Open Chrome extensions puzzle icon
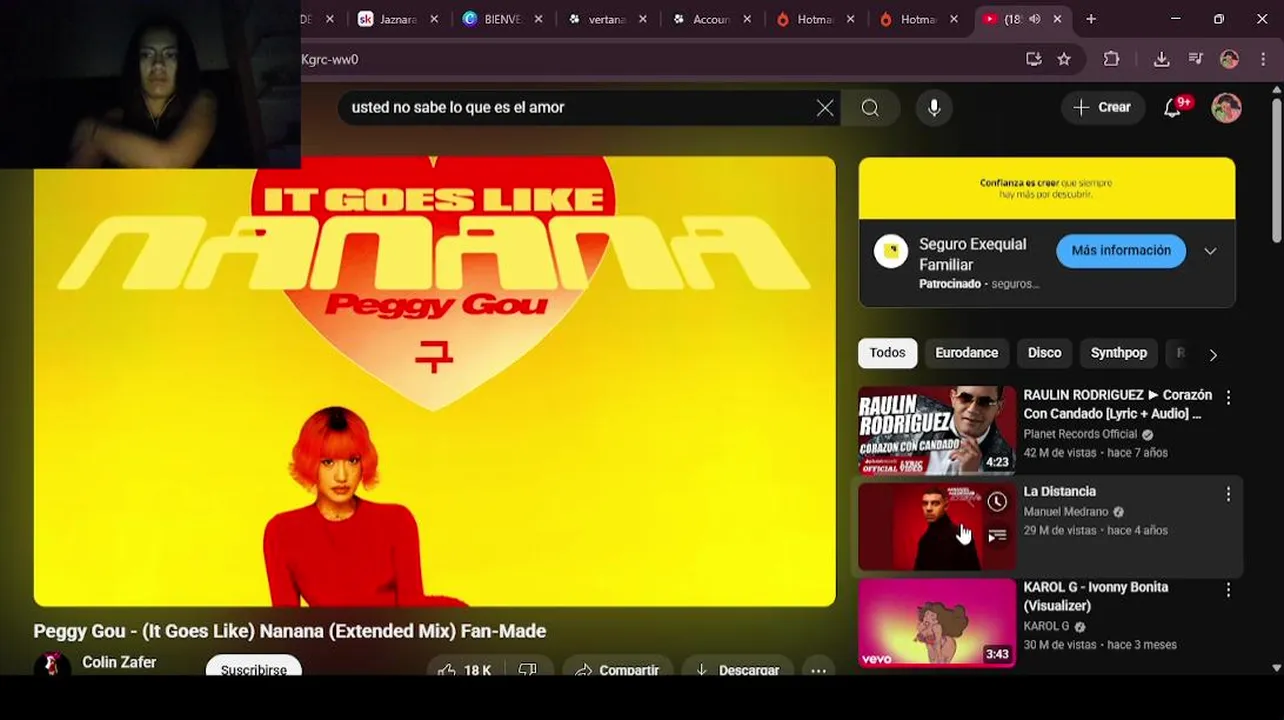Screen dimensions: 1284x720 tap(1111, 59)
